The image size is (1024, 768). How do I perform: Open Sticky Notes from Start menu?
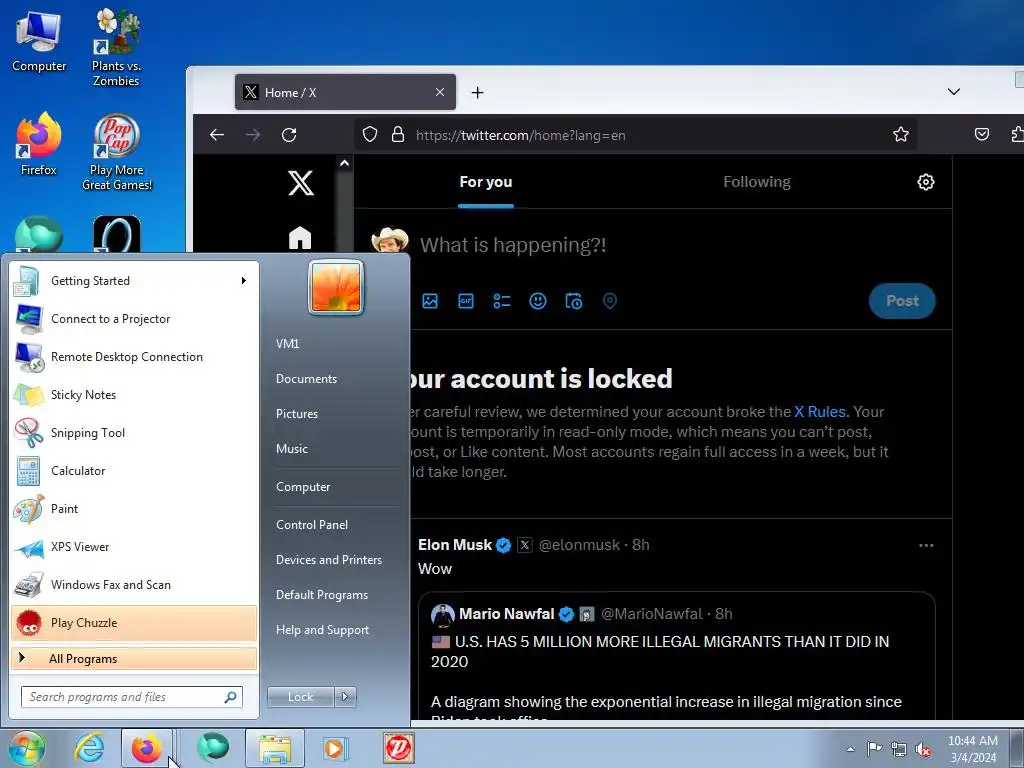point(134,394)
